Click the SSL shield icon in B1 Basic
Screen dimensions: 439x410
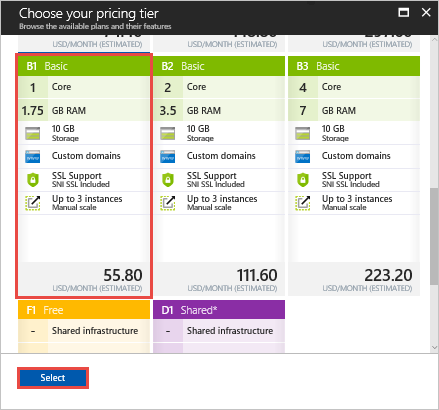(x=33, y=180)
